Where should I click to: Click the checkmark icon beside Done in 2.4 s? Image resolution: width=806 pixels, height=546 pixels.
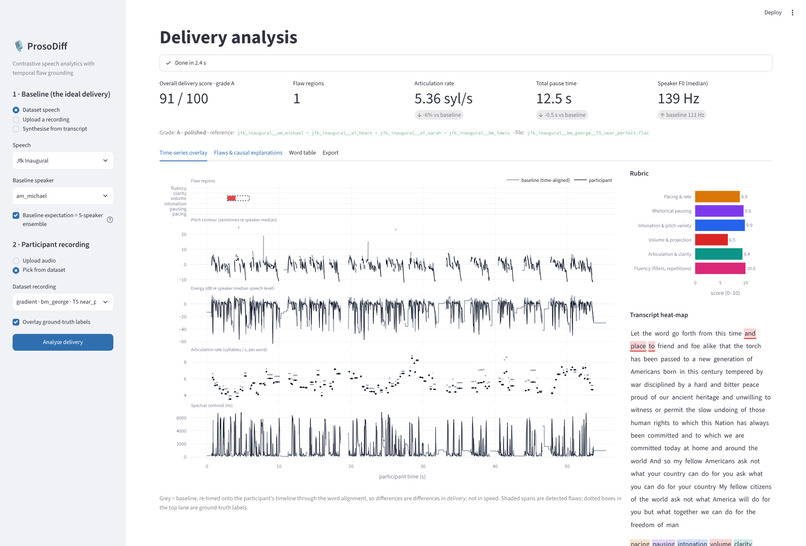tap(168, 63)
